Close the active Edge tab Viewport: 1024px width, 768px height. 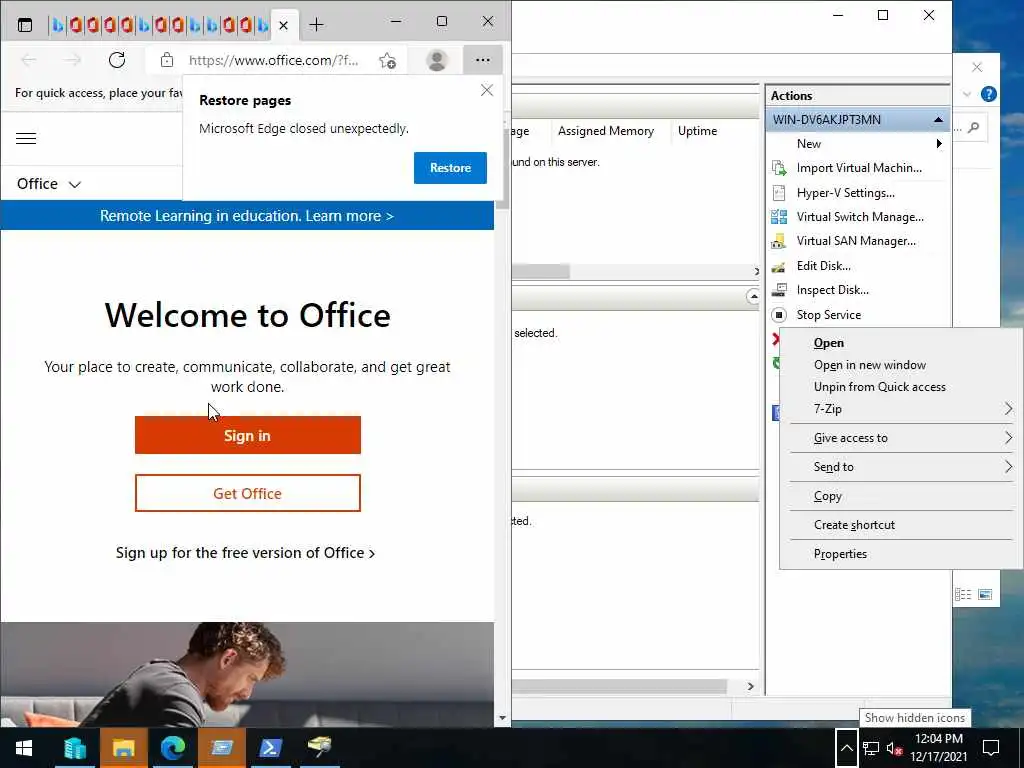[283, 25]
